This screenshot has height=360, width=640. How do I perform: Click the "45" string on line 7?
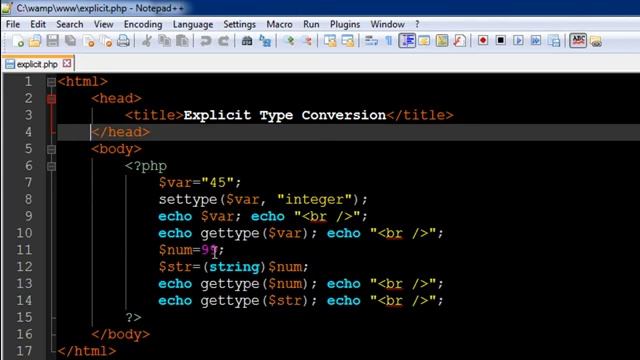[x=218, y=182]
